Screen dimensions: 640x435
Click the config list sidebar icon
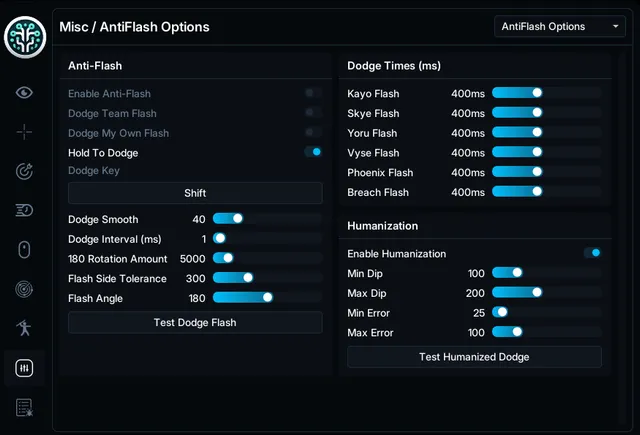[24, 408]
